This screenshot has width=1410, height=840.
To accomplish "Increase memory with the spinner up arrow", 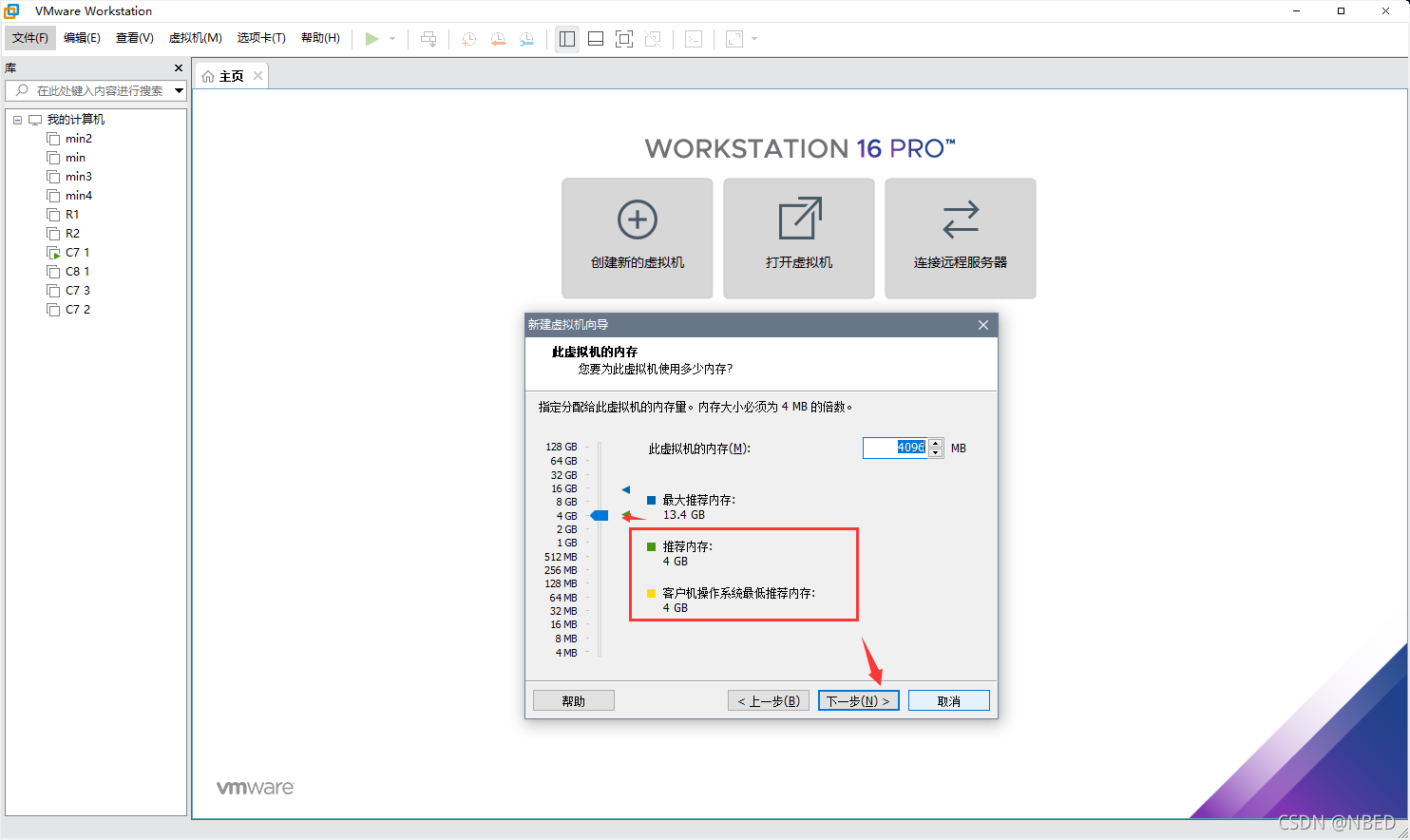I will pos(936,443).
